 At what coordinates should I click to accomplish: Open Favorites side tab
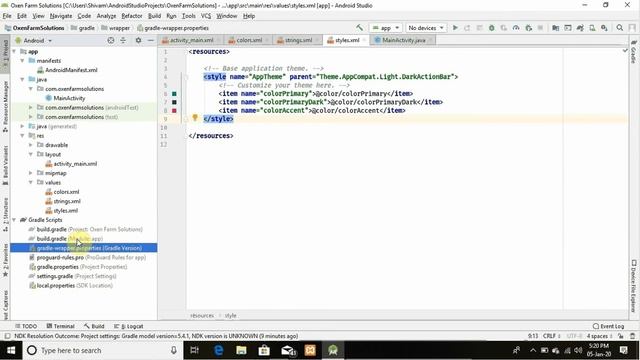click(x=5, y=260)
